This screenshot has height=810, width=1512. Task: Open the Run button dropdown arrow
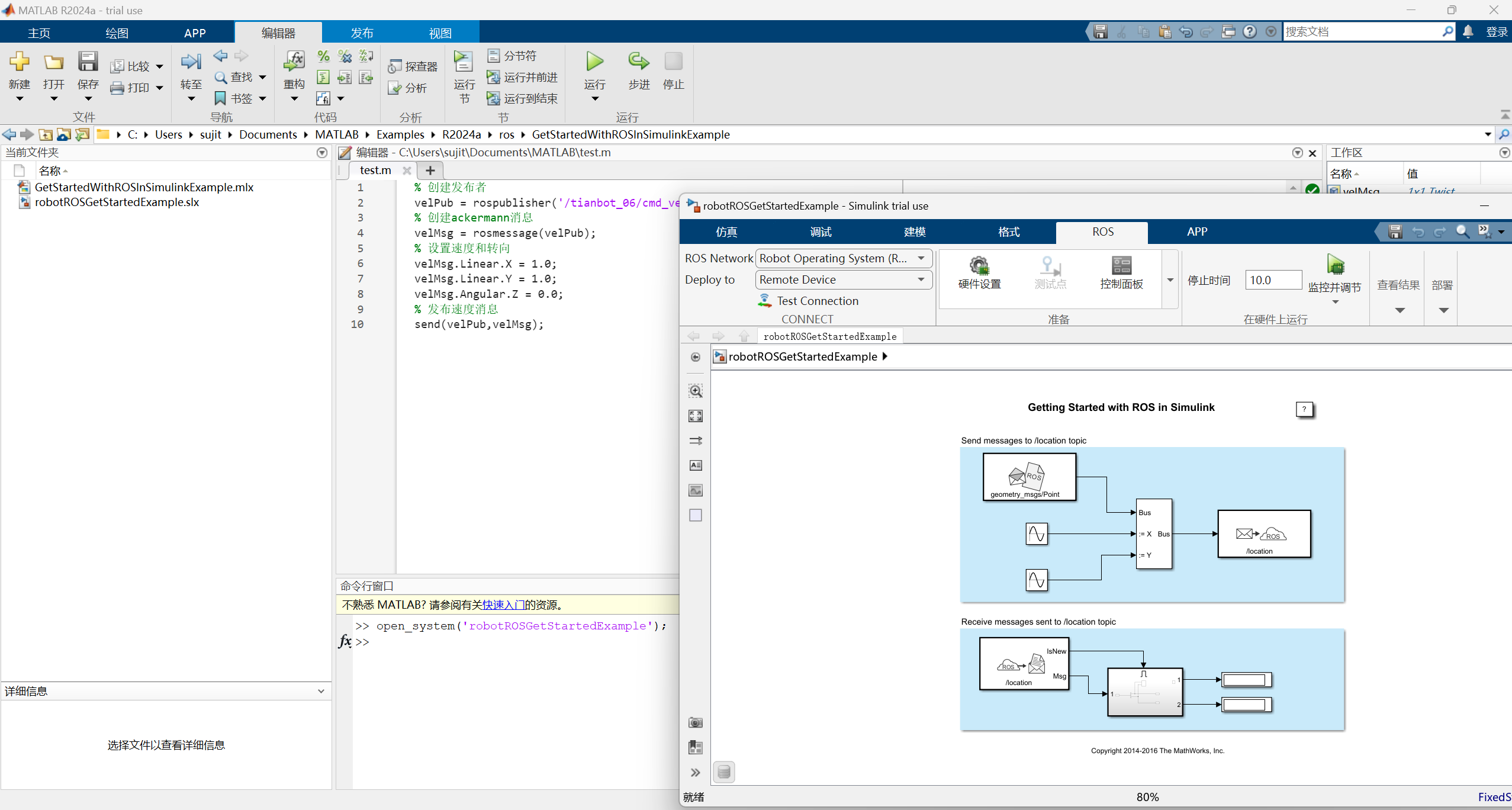(595, 99)
